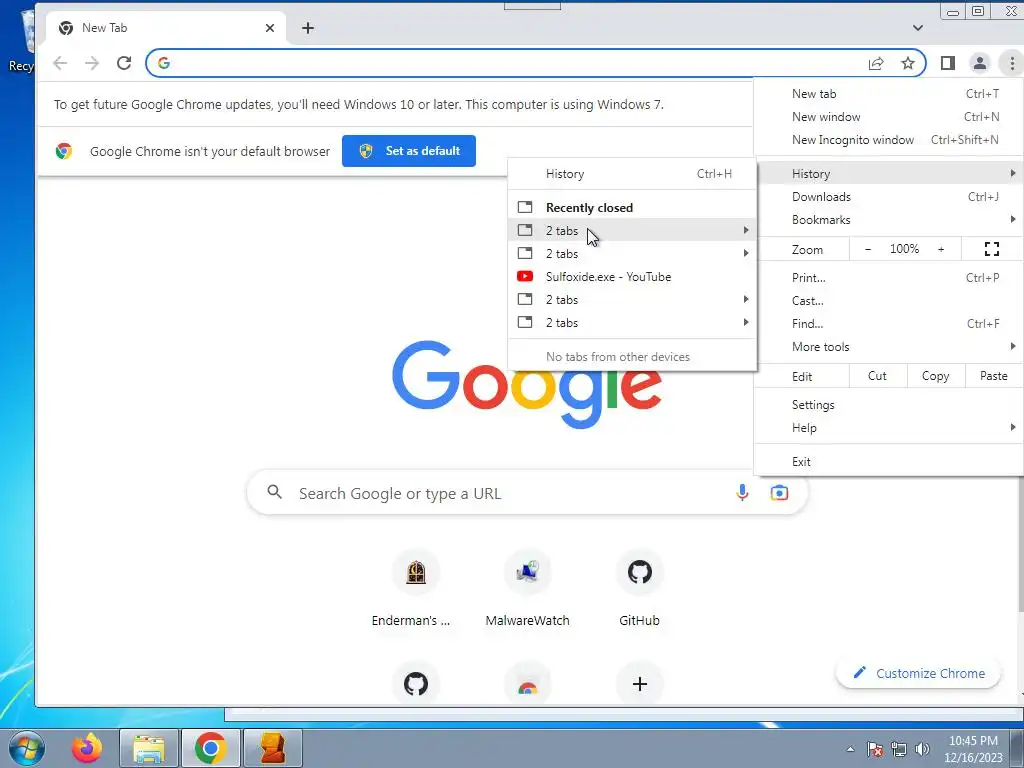The image size is (1024, 768).
Task: Open a new tab with plus icon
Action: [x=308, y=28]
